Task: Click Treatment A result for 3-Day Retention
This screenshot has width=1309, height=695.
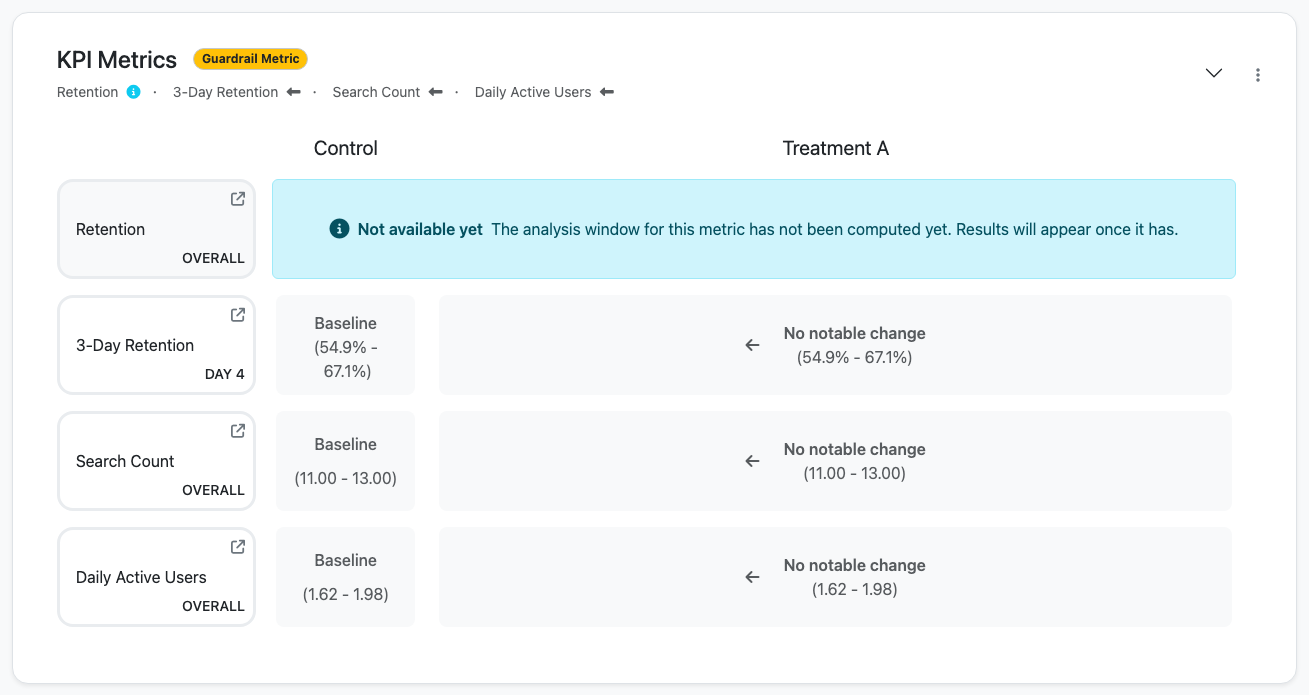Action: click(x=835, y=345)
